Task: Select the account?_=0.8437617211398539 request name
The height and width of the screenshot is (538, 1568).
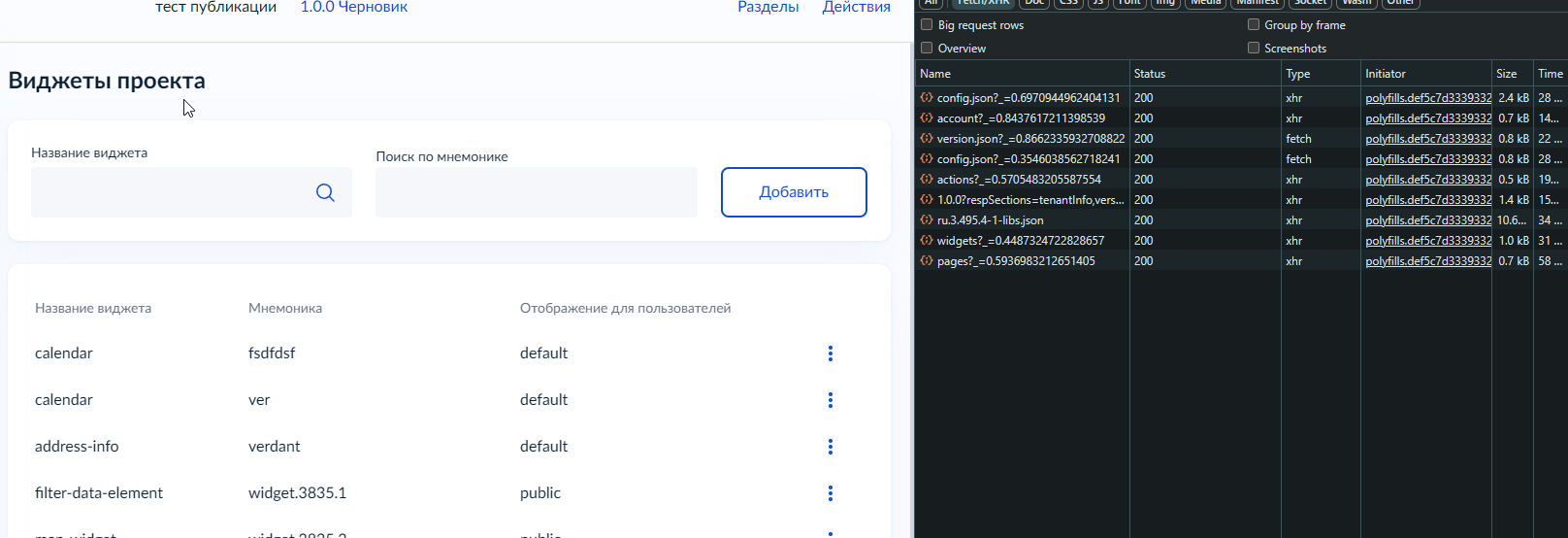Action: point(1021,118)
